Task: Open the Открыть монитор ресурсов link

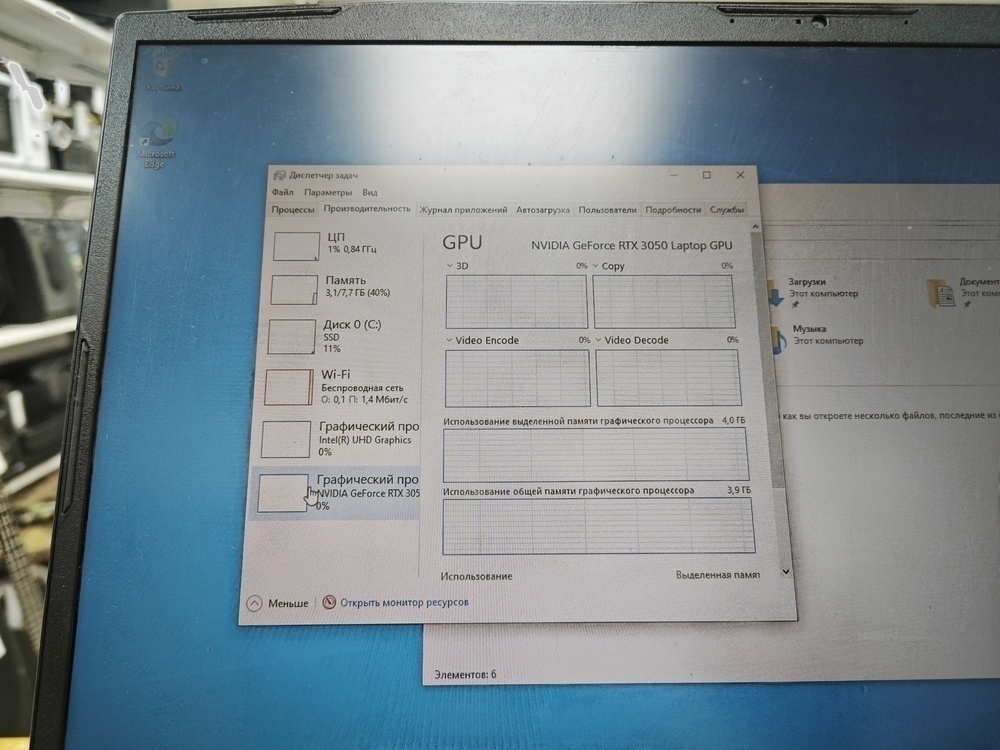Action: coord(404,602)
